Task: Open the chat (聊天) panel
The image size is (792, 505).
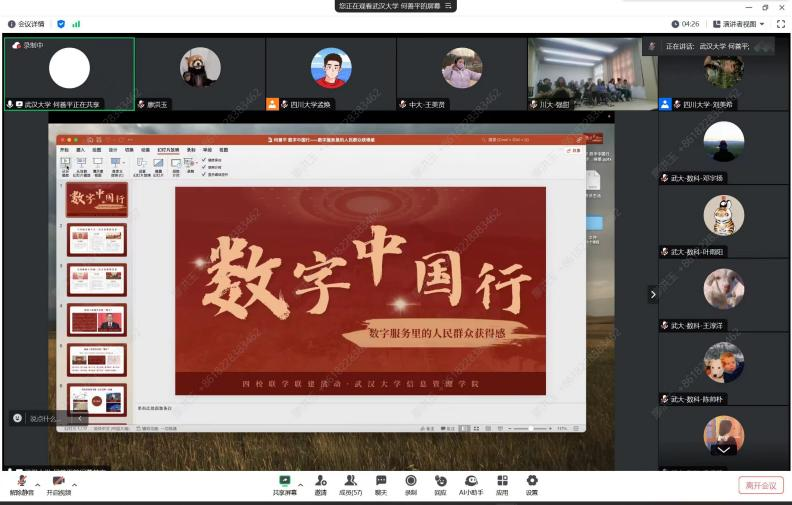Action: (x=381, y=484)
